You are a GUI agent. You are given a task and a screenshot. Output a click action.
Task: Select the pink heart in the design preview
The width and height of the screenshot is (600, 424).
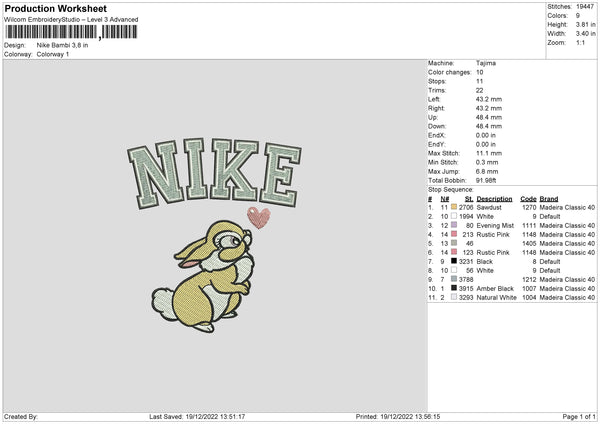coord(259,218)
